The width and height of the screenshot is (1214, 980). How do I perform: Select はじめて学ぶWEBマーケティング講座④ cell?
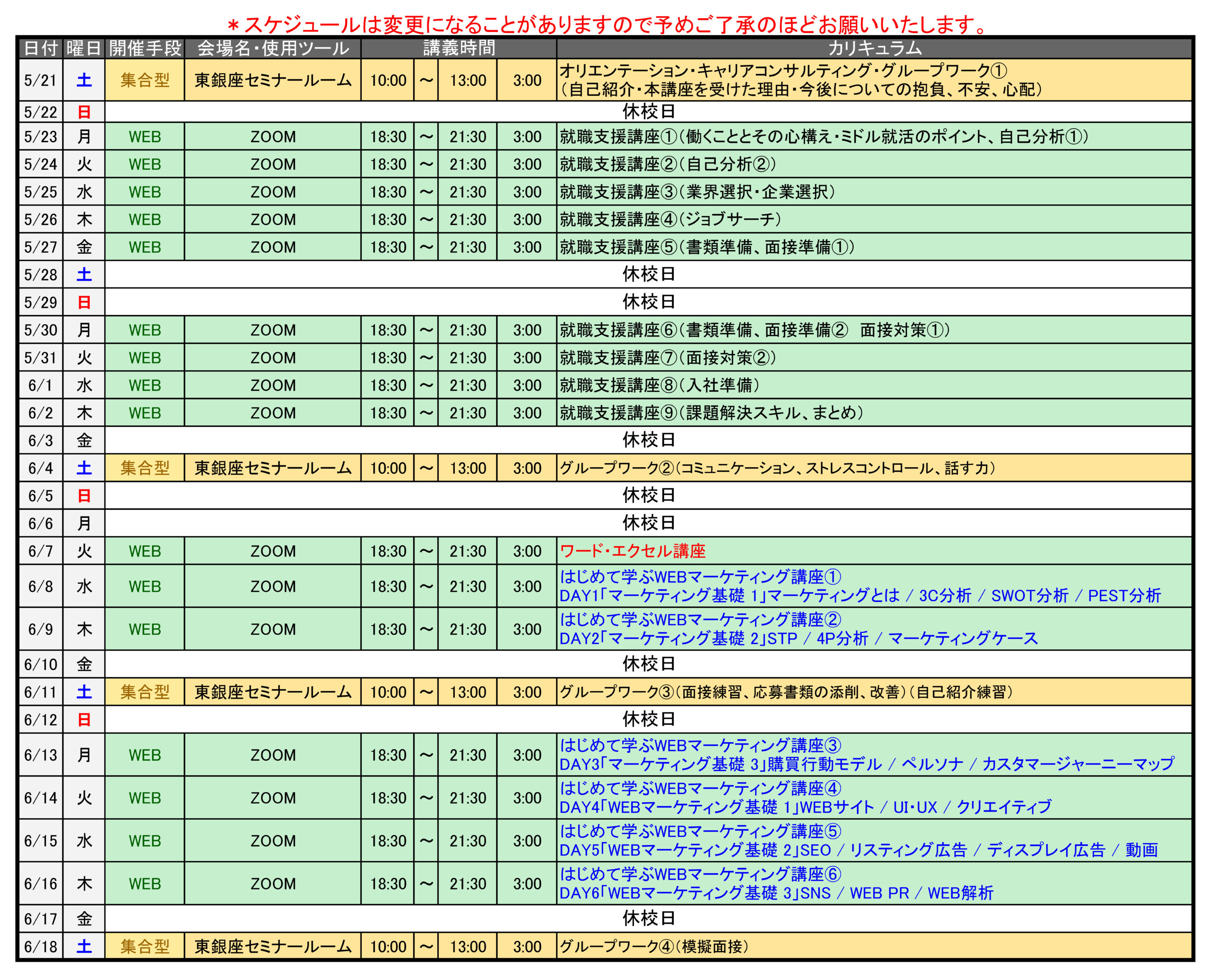(x=874, y=798)
